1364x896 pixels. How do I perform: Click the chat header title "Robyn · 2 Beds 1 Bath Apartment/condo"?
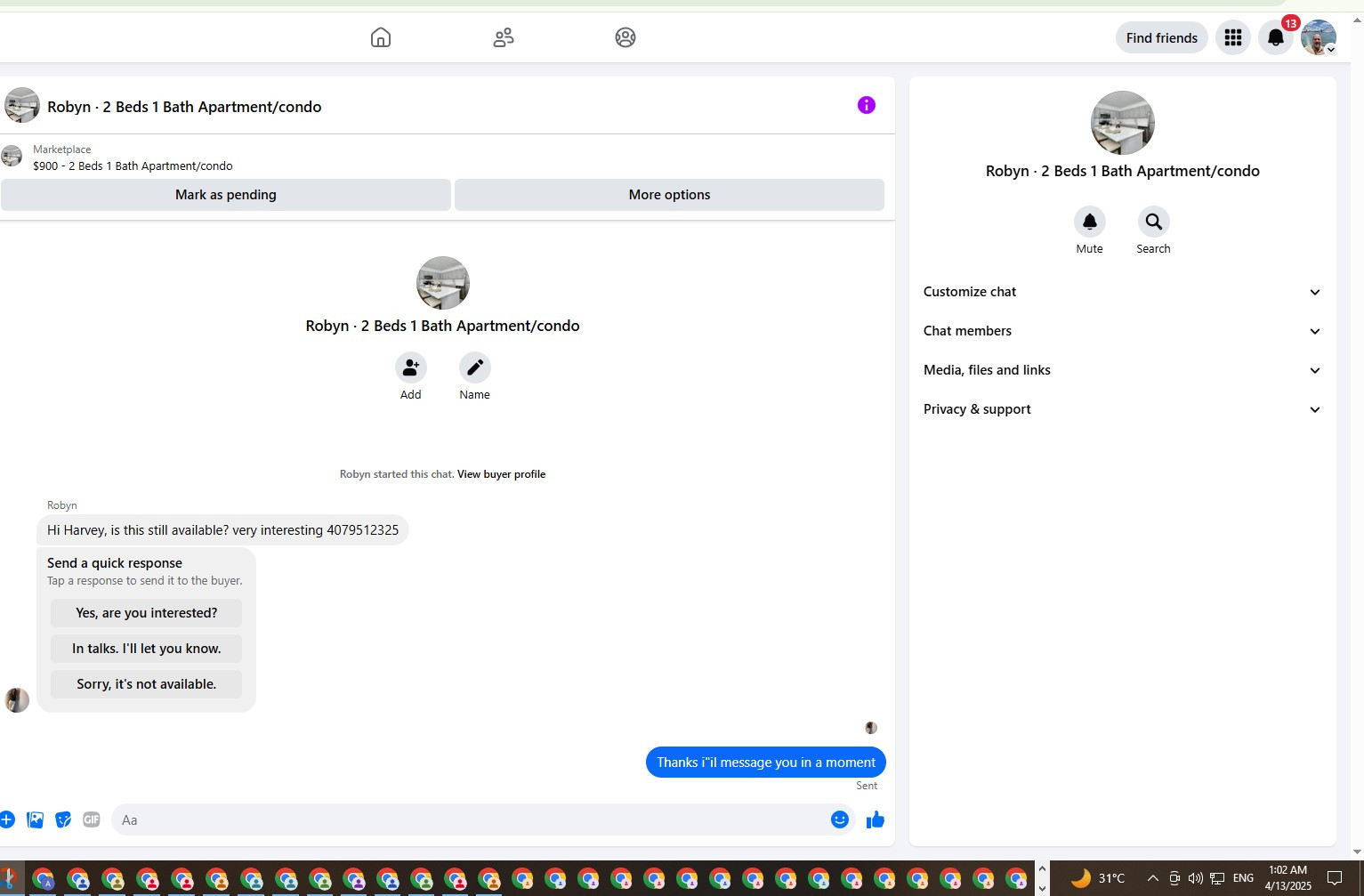pos(184,107)
